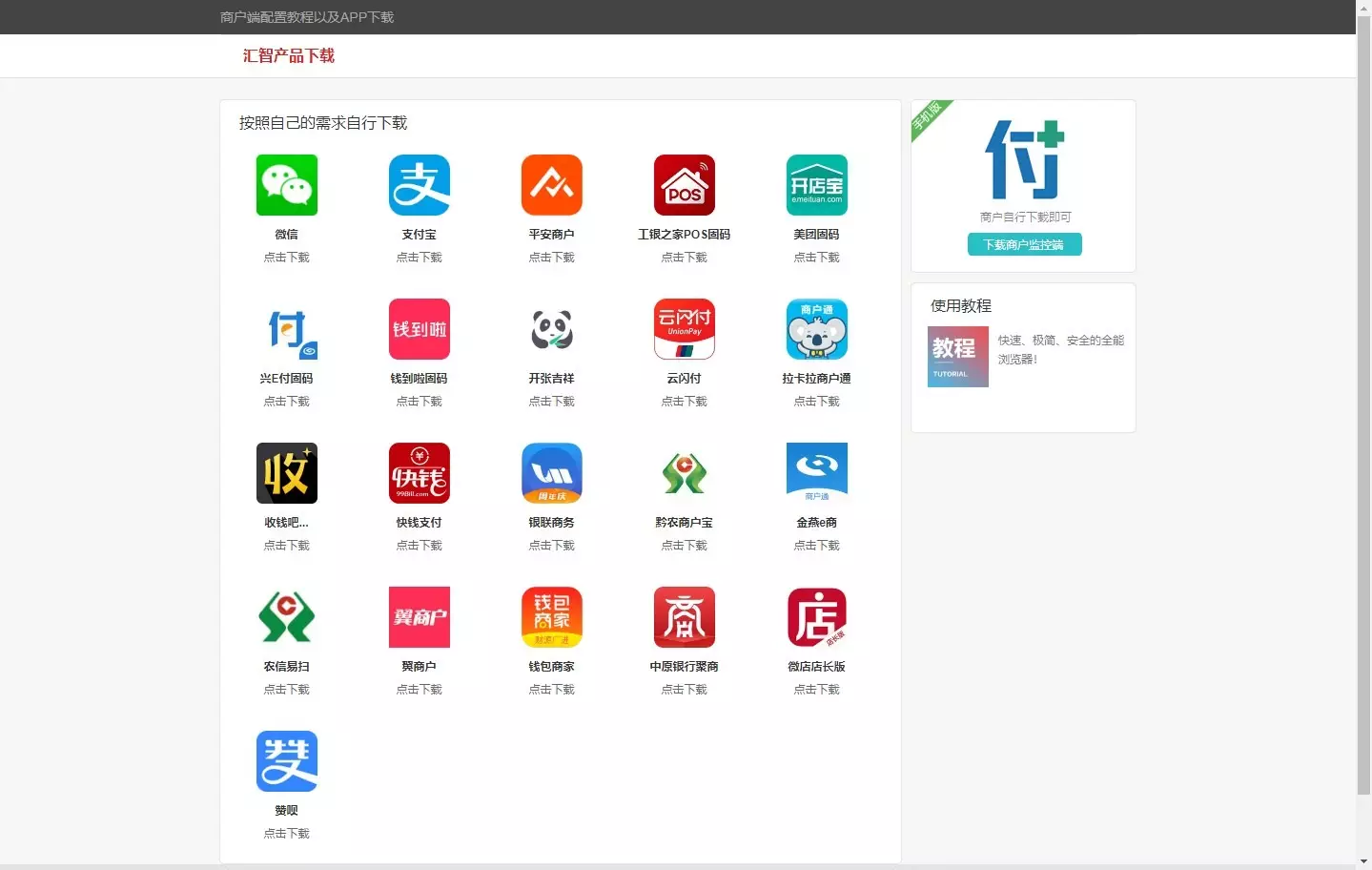Select the large blue 付 logo

[1024, 159]
